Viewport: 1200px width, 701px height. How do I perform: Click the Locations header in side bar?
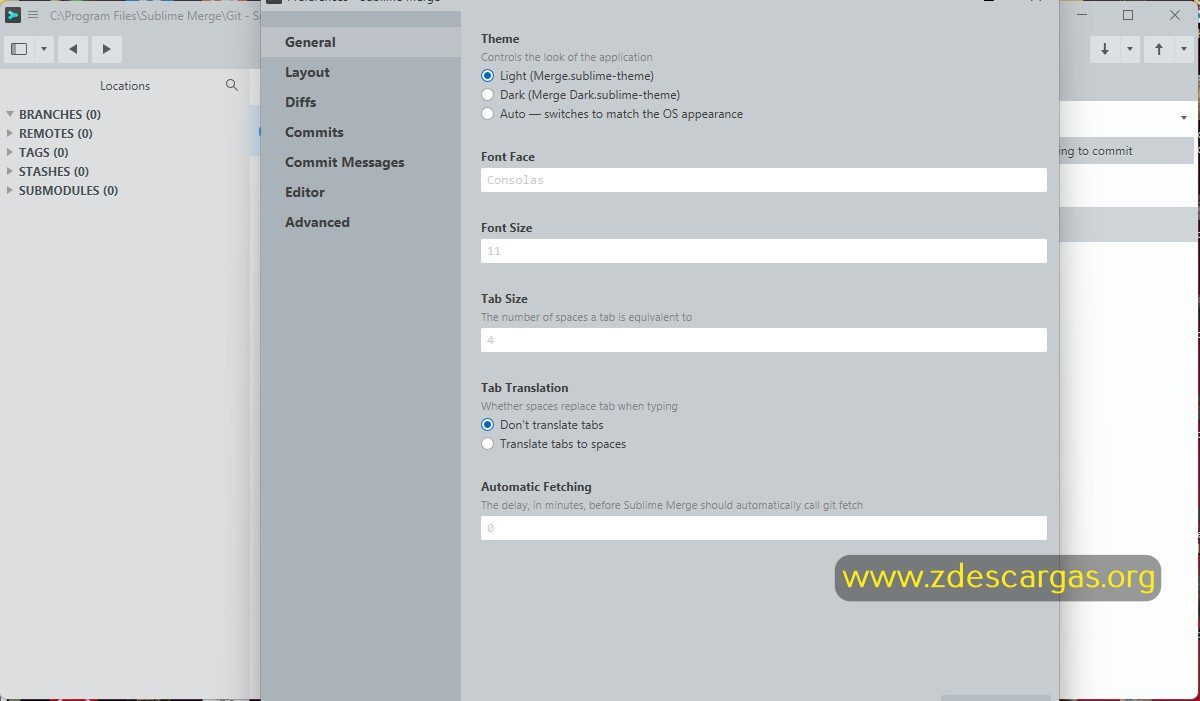(125, 86)
